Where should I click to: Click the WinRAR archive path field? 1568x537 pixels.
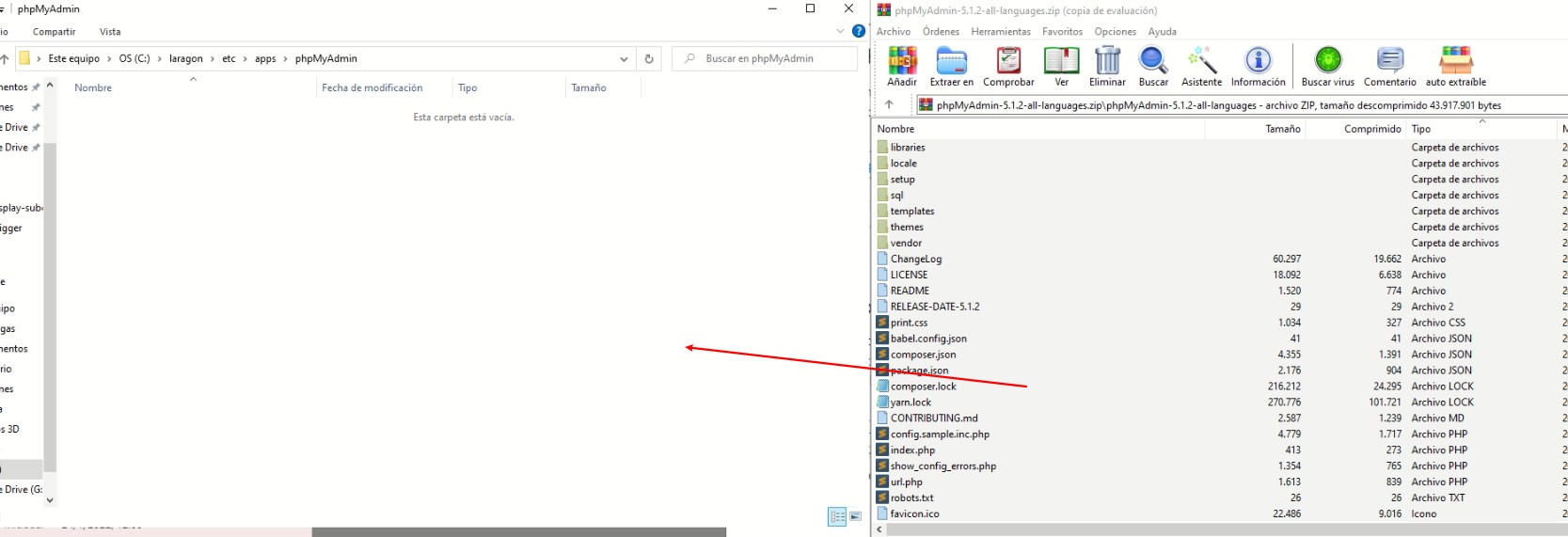1242,105
